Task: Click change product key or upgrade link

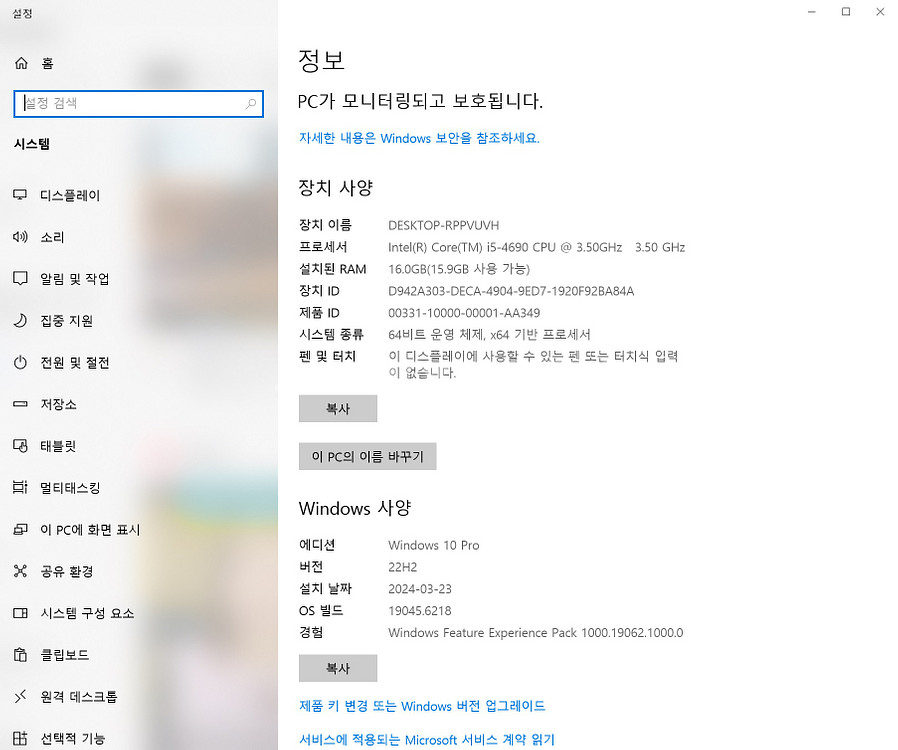Action: [422, 706]
